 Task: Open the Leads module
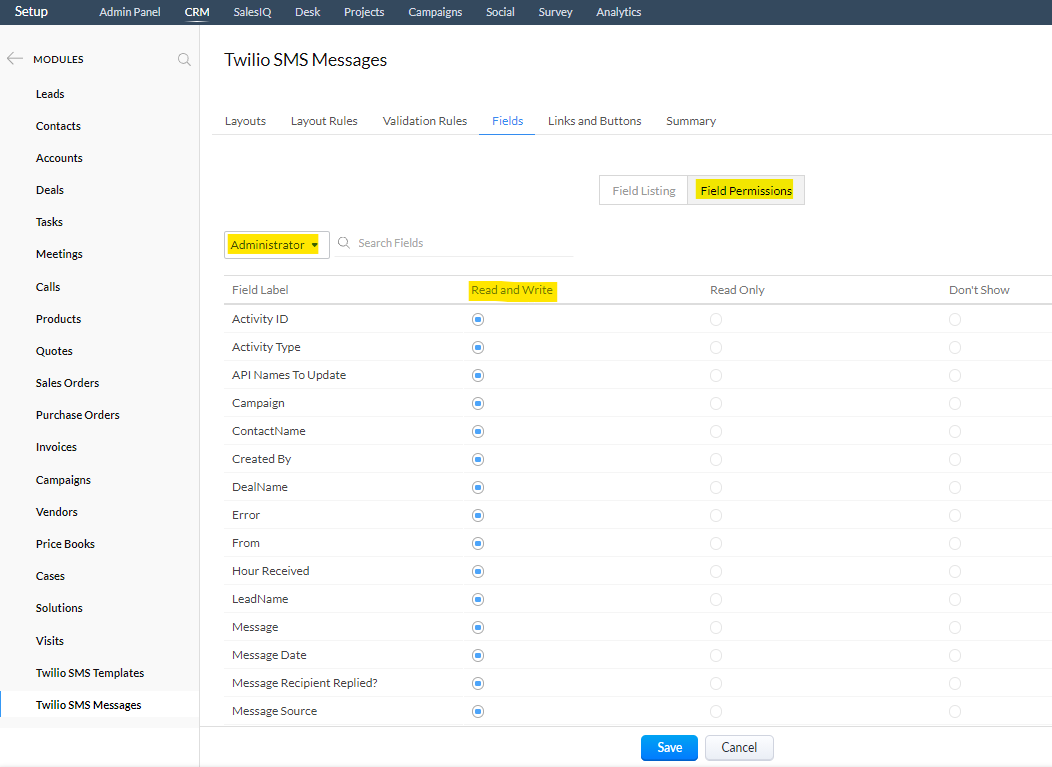pos(50,94)
